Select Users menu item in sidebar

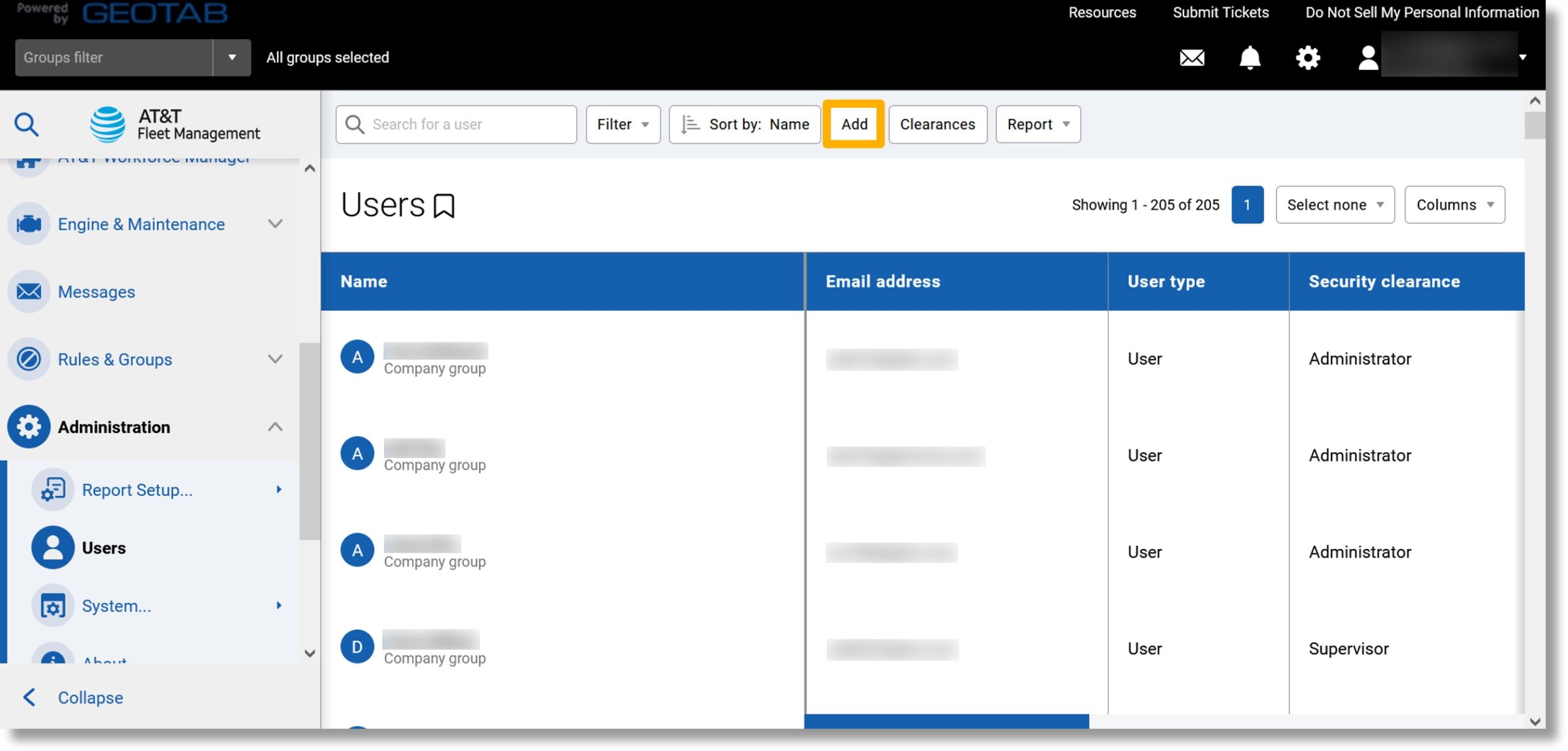click(x=104, y=548)
